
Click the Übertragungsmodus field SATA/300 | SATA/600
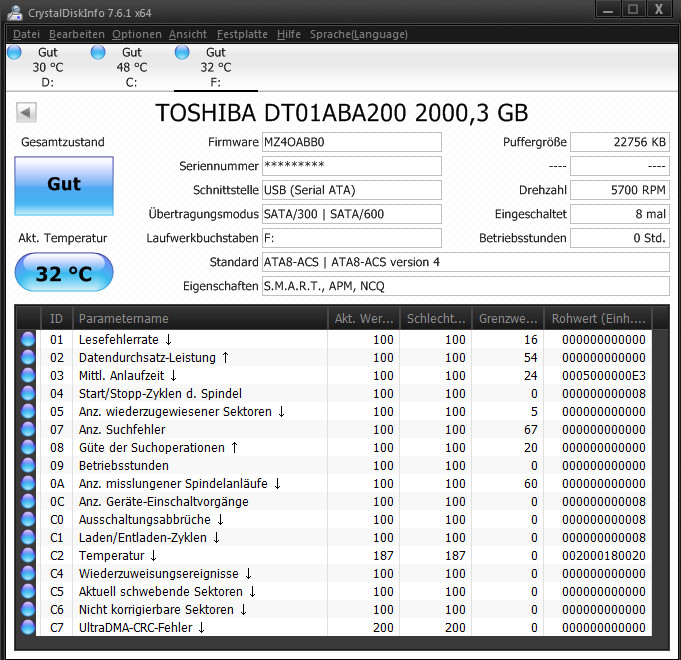(x=352, y=214)
